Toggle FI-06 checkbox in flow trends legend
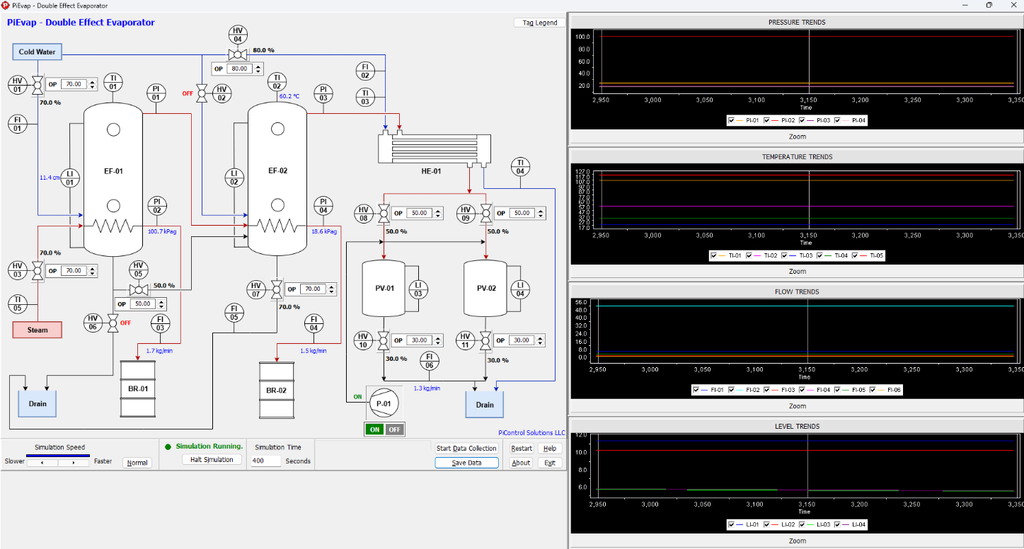Screen dimensions: 1024x549 point(873,390)
